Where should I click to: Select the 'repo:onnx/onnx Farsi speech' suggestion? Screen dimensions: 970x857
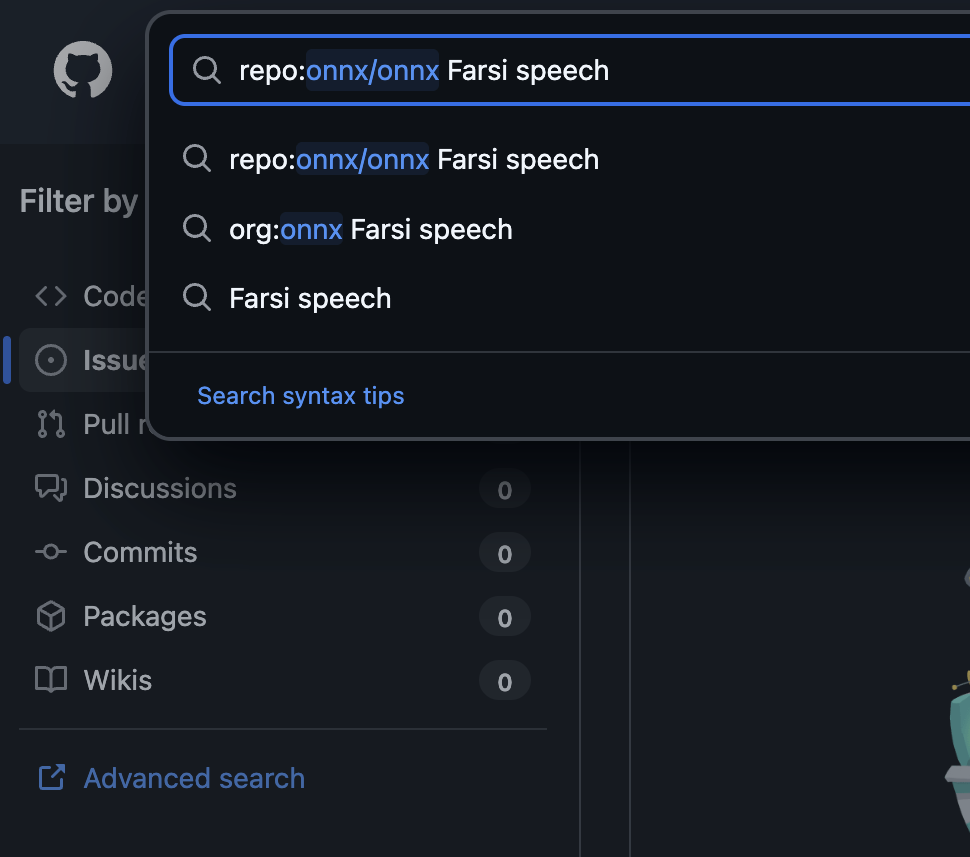(x=413, y=160)
